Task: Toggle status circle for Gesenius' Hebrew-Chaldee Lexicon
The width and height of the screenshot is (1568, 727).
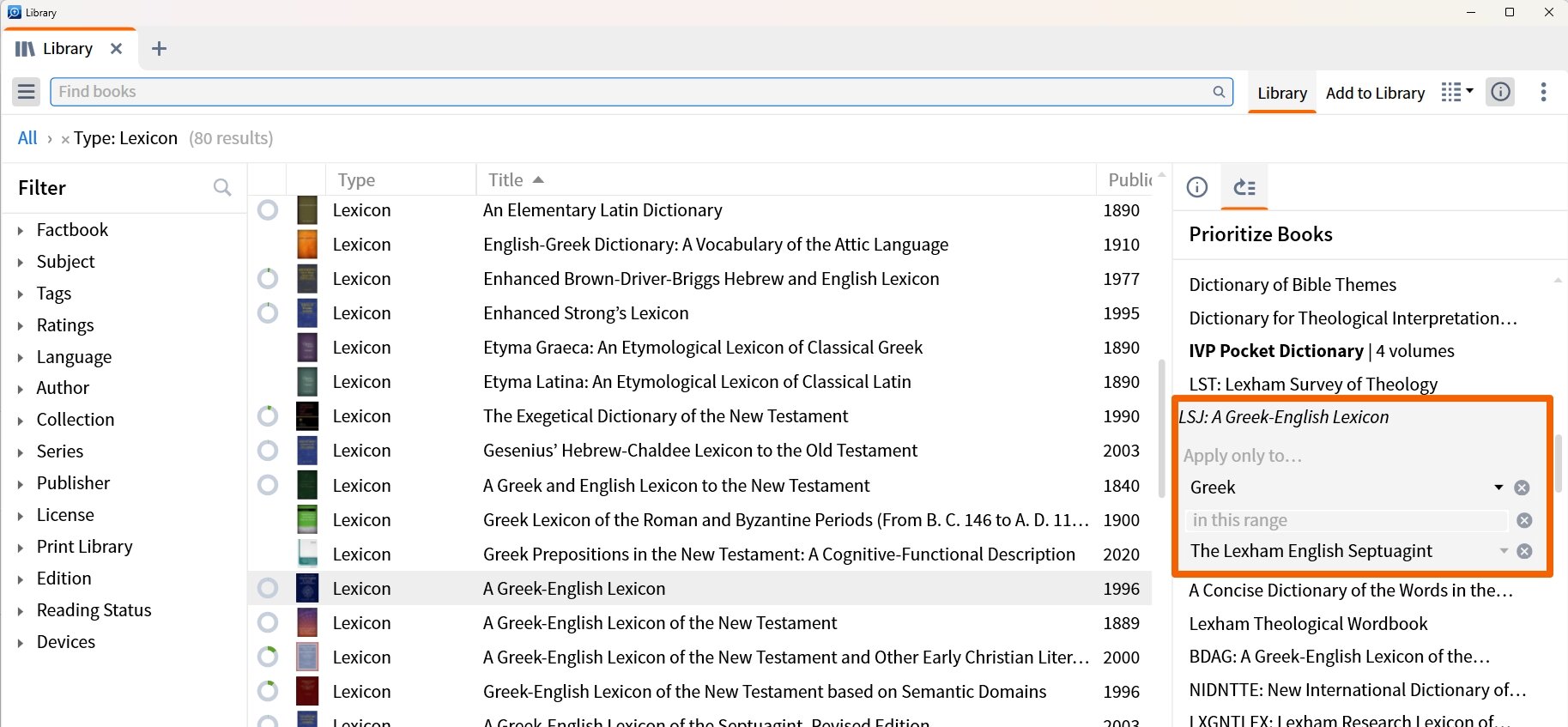Action: (268, 451)
